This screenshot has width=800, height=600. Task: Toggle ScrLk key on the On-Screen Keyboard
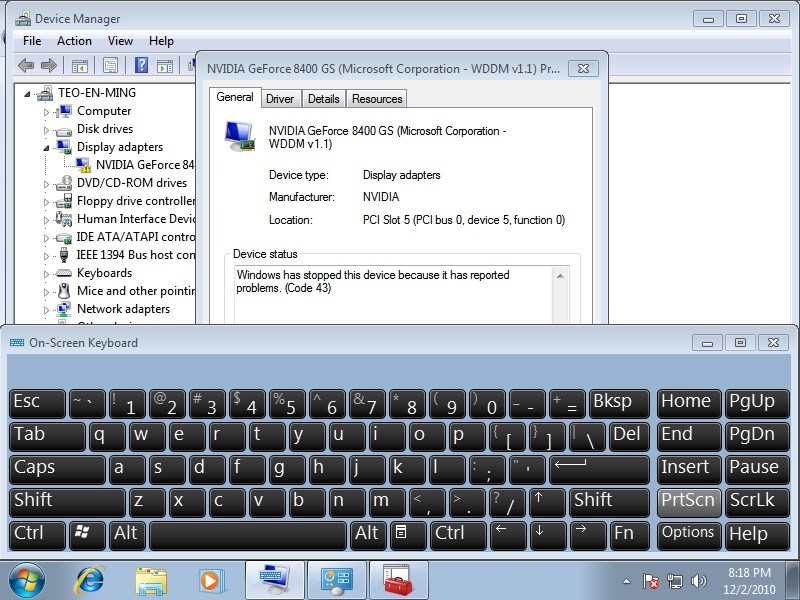coord(752,501)
